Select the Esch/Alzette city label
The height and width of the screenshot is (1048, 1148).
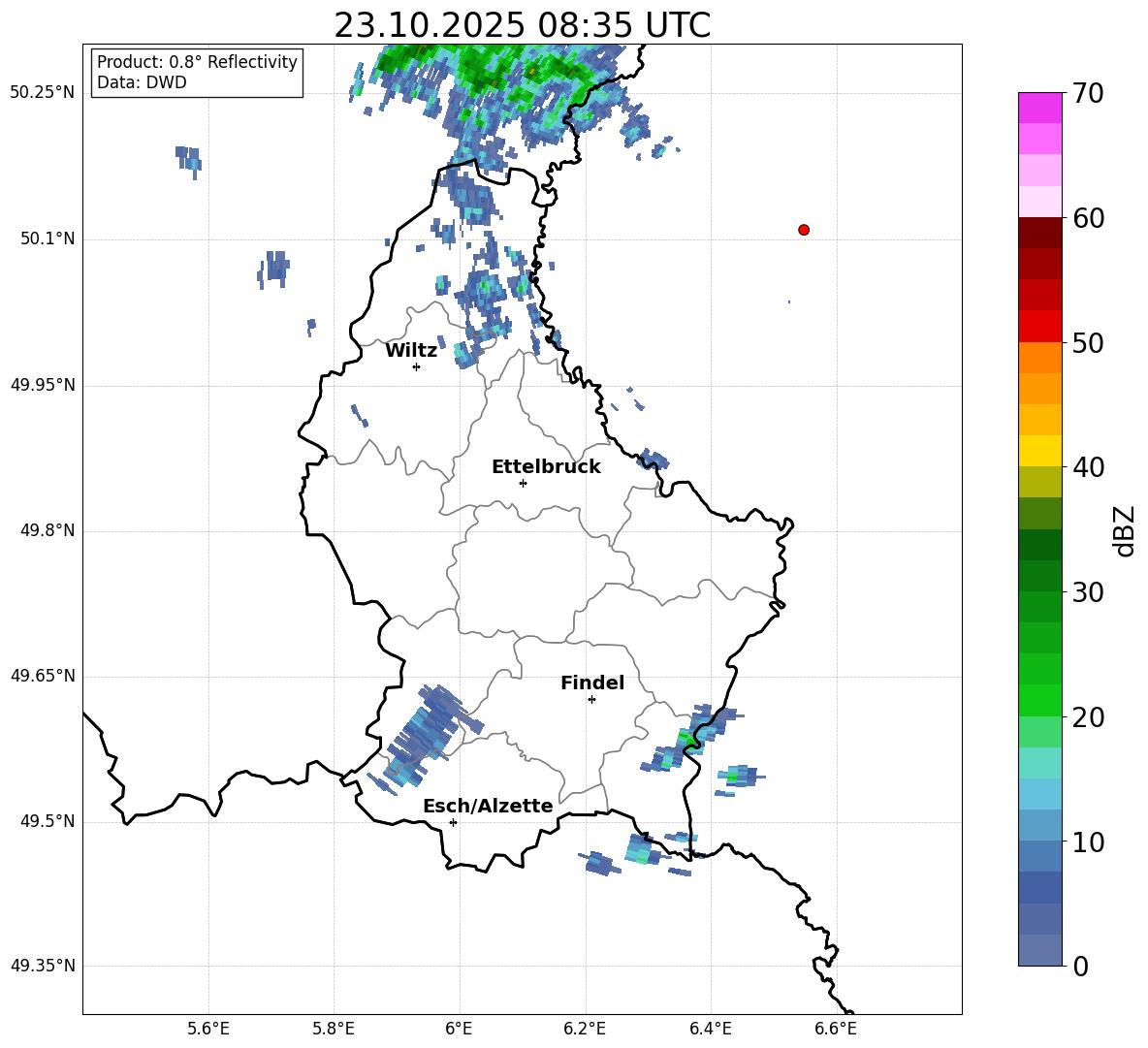(488, 806)
